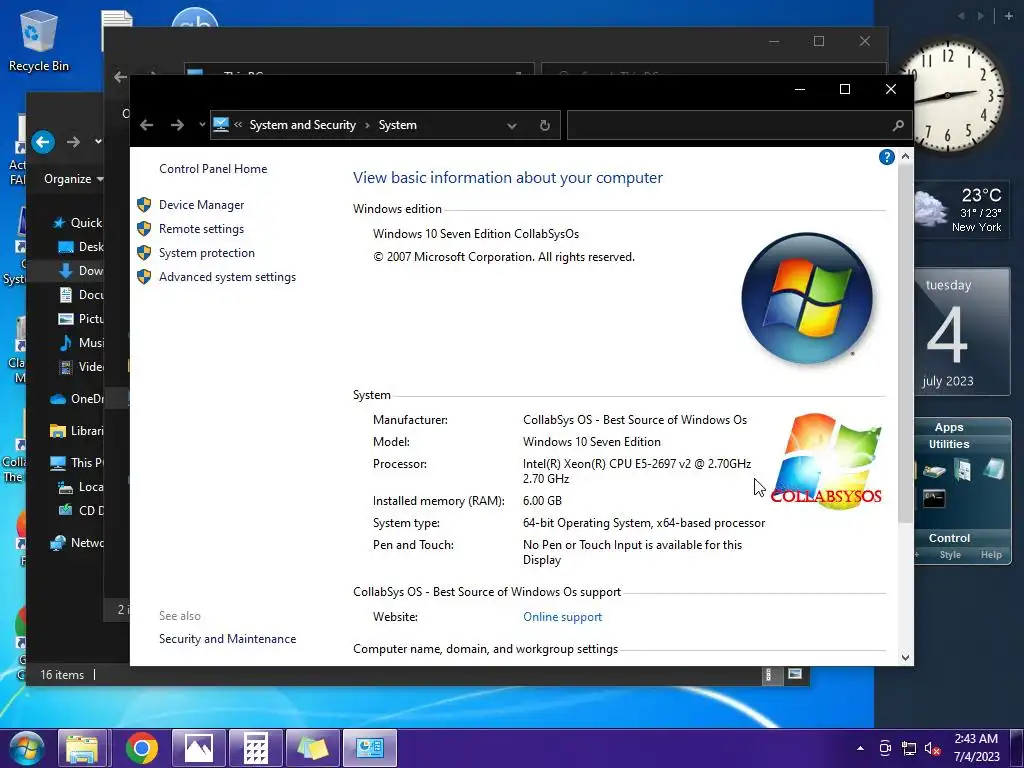Open the weather gadget showing New York
The image size is (1024, 768).
point(960,211)
